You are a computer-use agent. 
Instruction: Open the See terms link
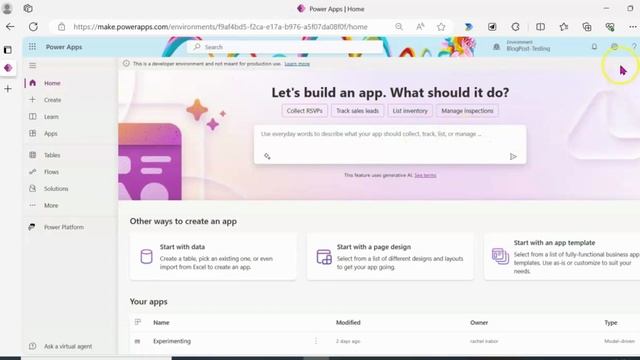[425, 175]
